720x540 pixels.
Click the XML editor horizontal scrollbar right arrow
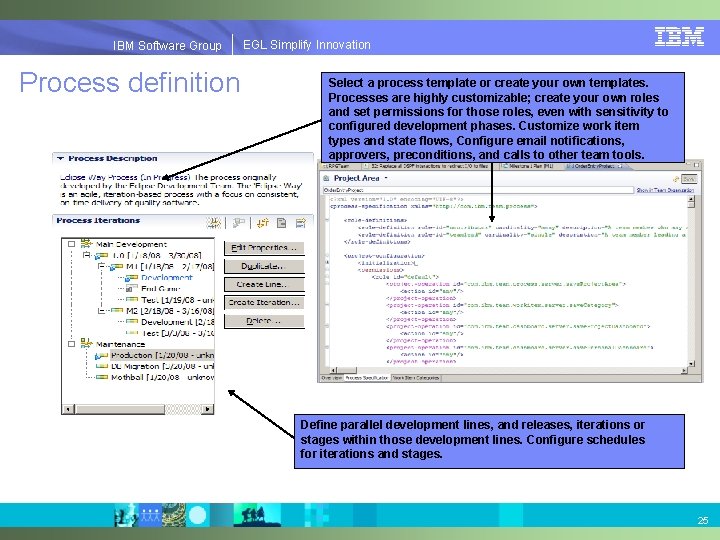684,370
